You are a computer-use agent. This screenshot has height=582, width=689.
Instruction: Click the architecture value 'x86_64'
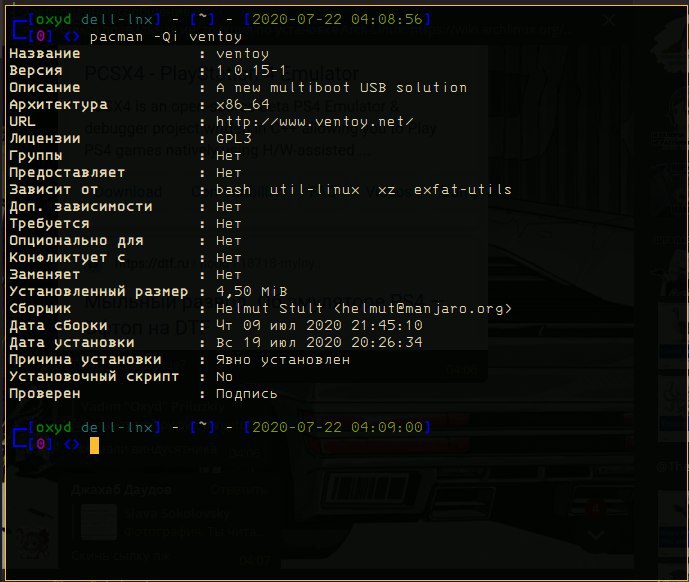click(243, 105)
